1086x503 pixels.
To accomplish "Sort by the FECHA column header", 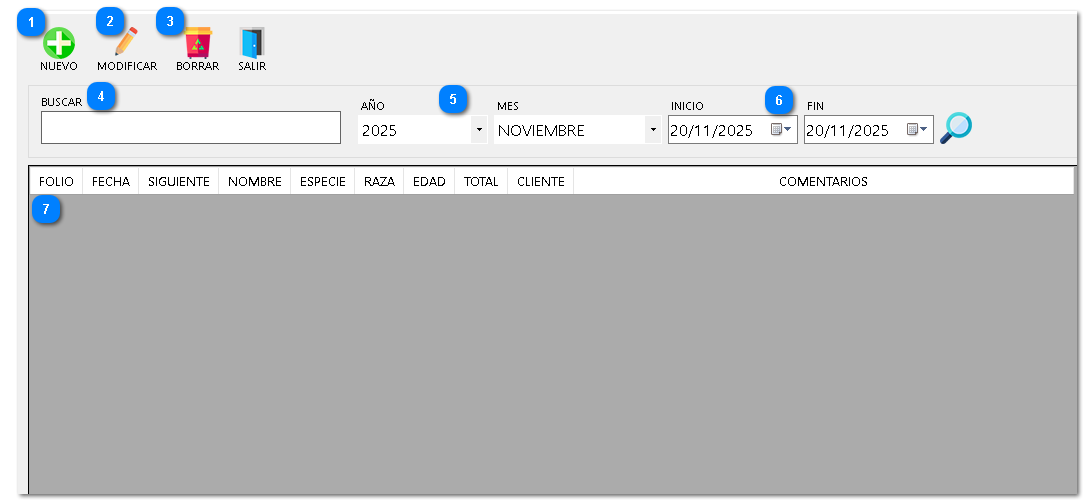I will 111,182.
